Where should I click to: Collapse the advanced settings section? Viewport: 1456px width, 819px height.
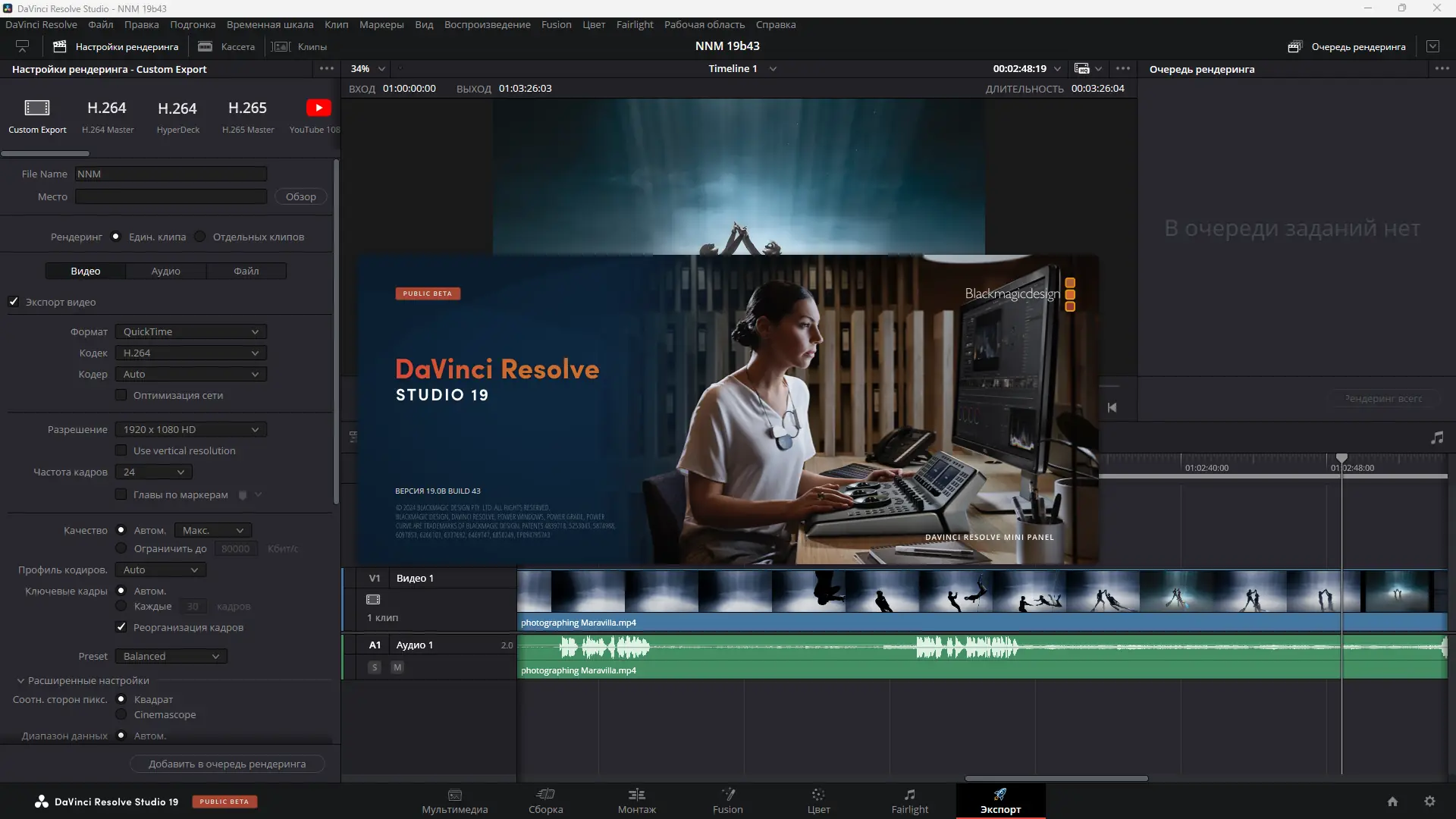20,681
